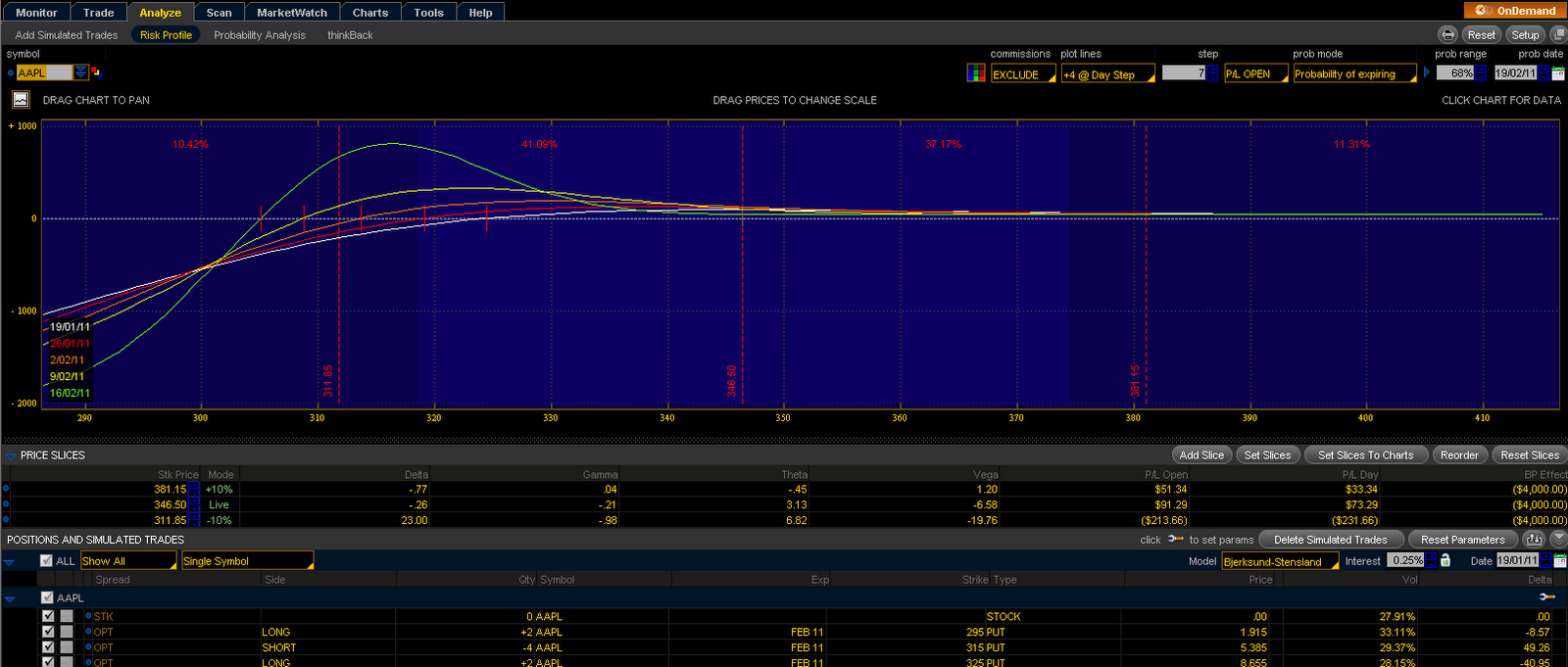The image size is (1568, 667).
Task: Open the commissions EXCLUDE dropdown
Action: (x=1024, y=74)
